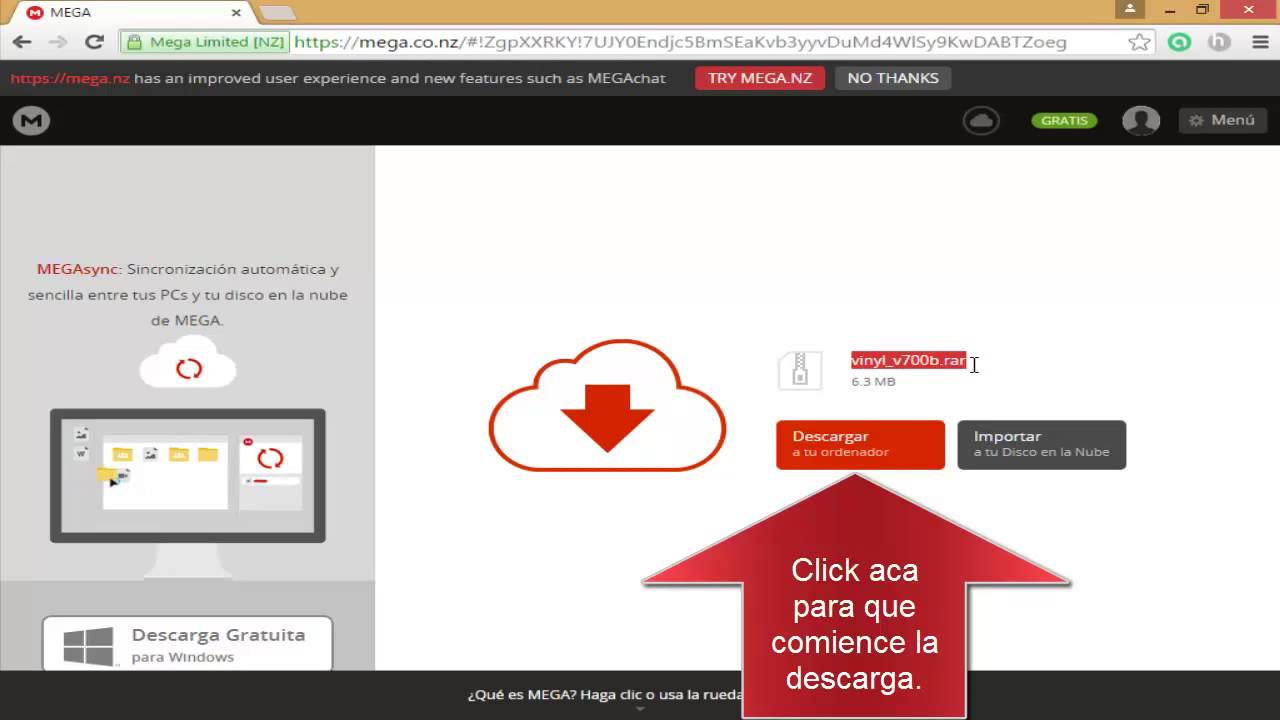Click the ¿Qué es MEGA? bottom bar
Viewport: 1280px width, 720px height.
[x=604, y=694]
